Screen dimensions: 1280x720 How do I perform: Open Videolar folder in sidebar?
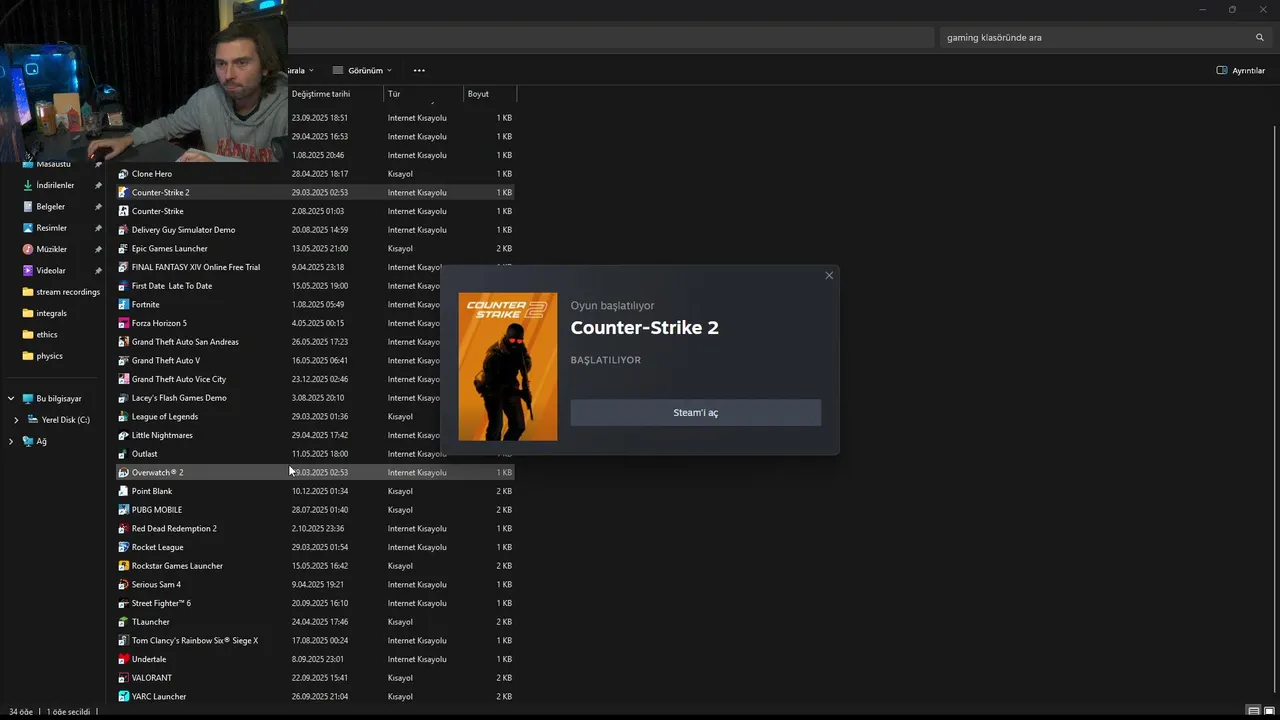(x=50, y=270)
